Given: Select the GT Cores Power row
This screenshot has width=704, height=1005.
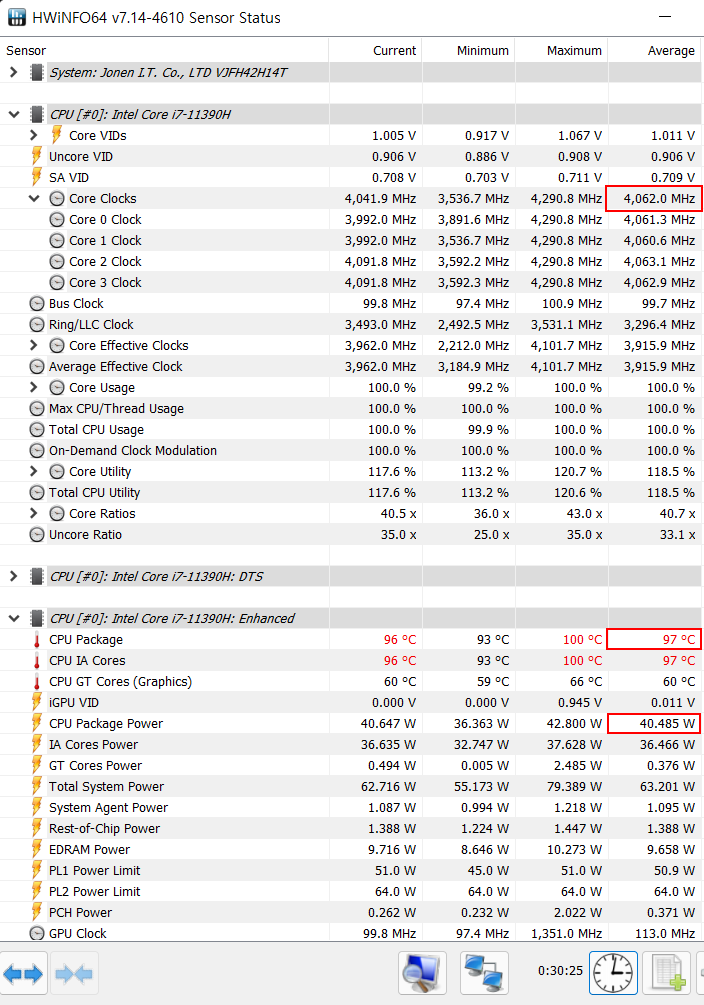Looking at the screenshot, I should 351,766.
